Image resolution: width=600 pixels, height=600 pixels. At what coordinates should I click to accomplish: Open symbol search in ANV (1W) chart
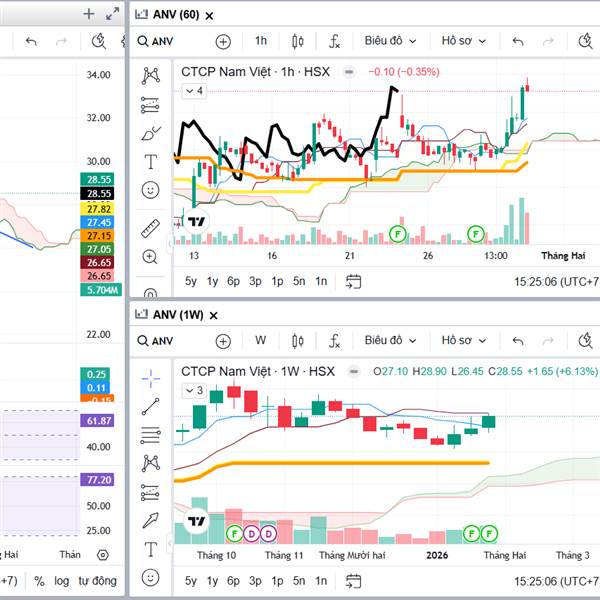click(x=155, y=341)
